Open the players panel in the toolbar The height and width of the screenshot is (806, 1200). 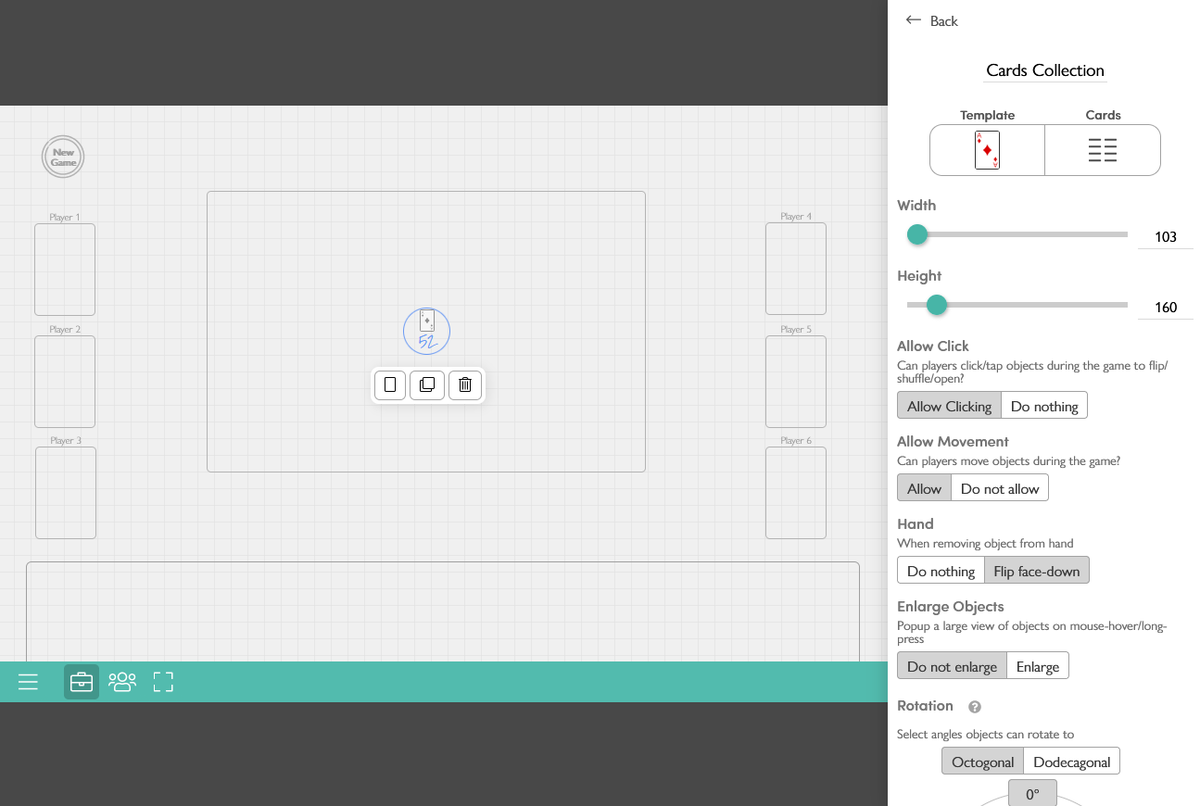point(122,681)
